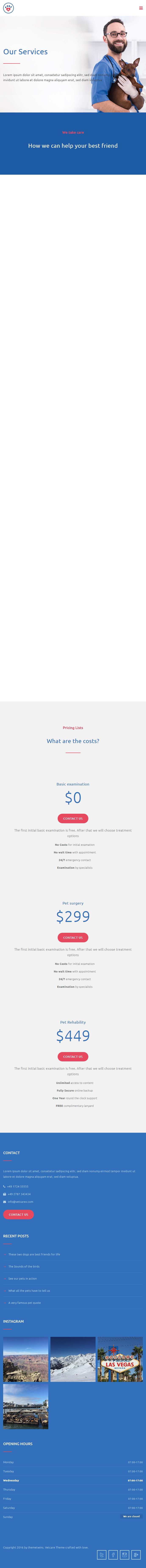The image size is (146, 1568).
Task: Open the Twitter footer social icon
Action: [x=102, y=1555]
